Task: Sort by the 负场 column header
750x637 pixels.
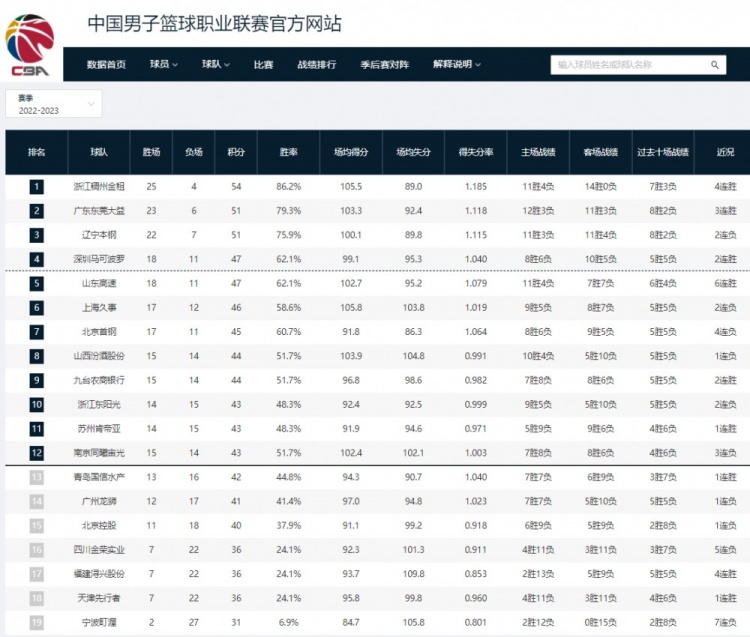Action: coord(194,152)
